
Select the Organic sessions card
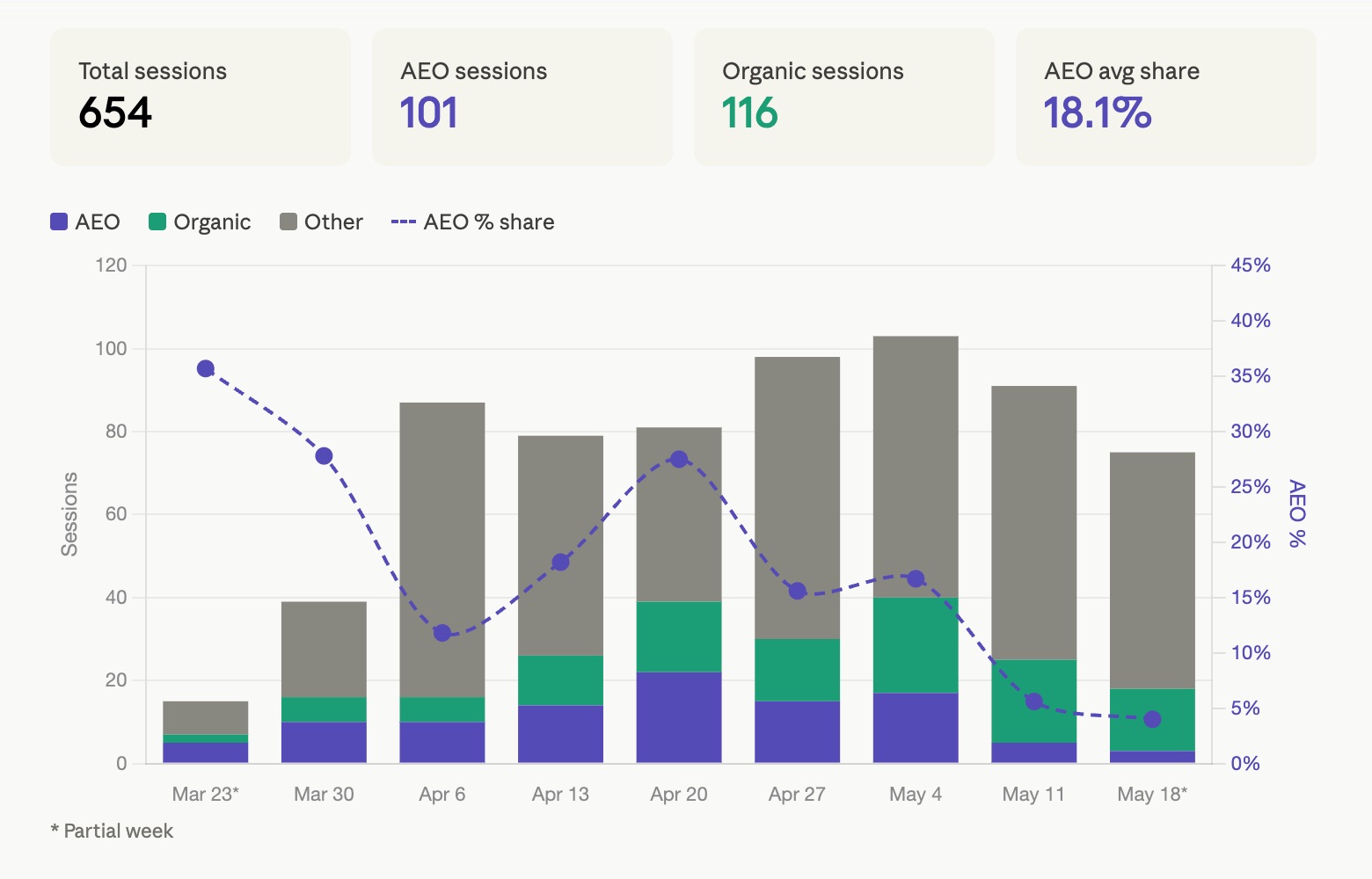coord(844,97)
